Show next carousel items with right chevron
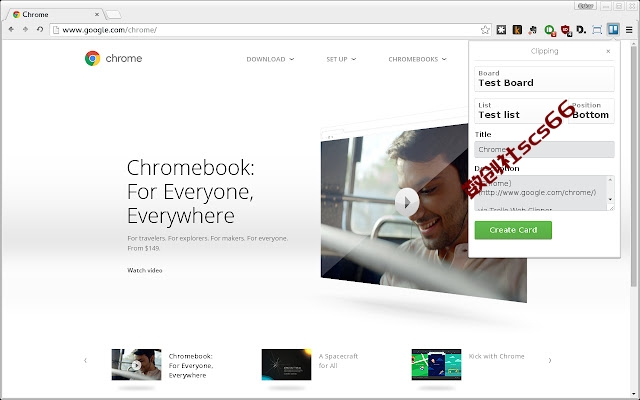640x400 pixels. 550,360
